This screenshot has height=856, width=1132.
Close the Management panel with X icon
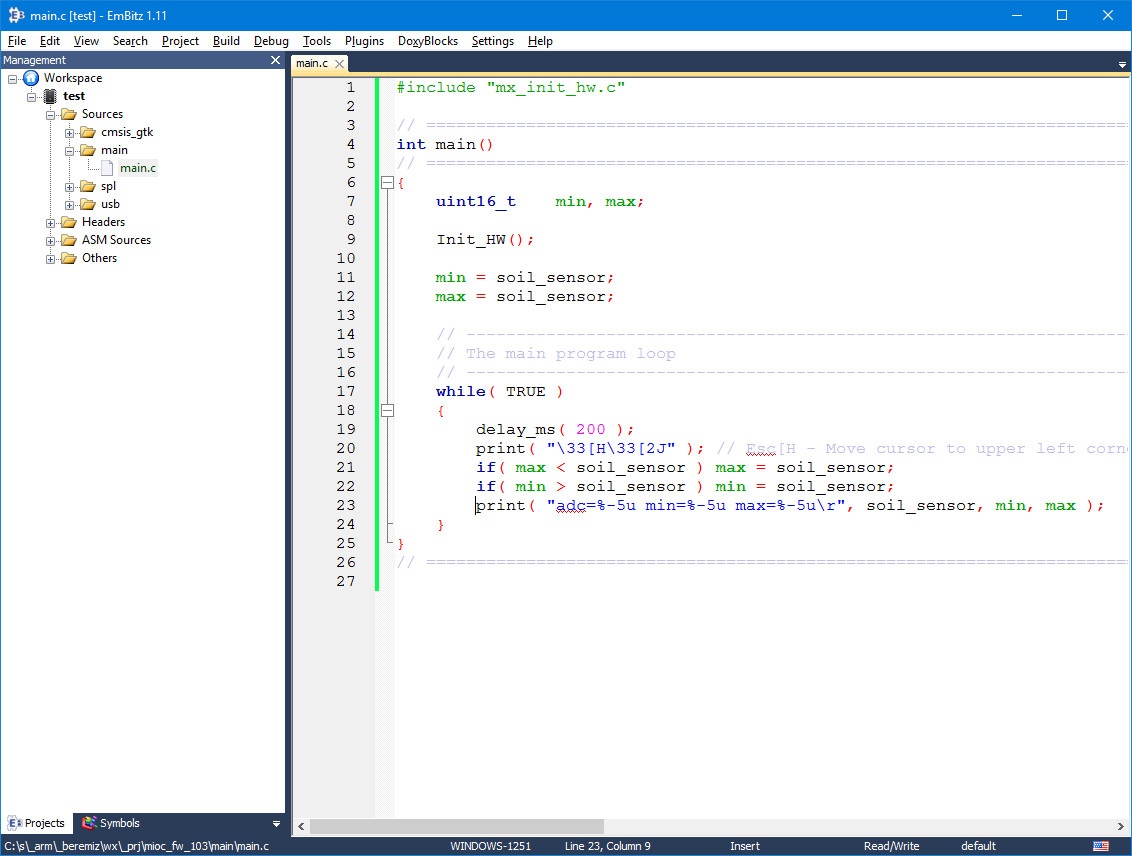pyautogui.click(x=276, y=60)
